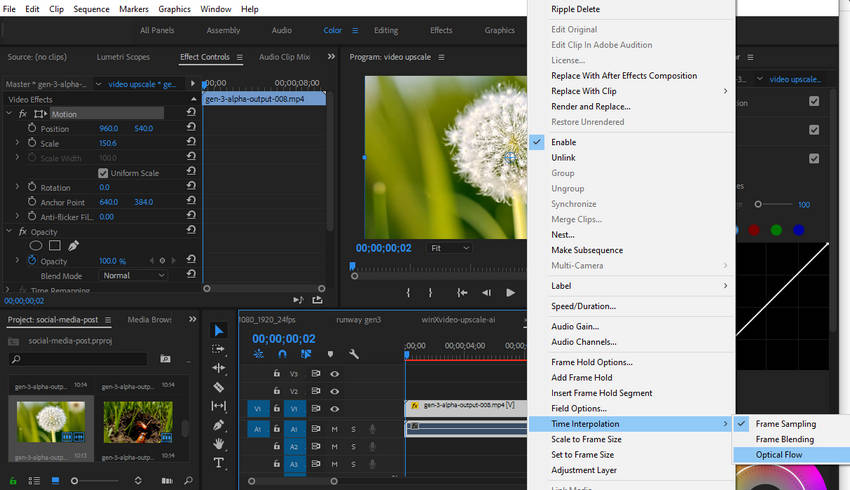Open Automate to Sequence in project panel
Image resolution: width=850 pixels, height=490 pixels.
tap(167, 481)
